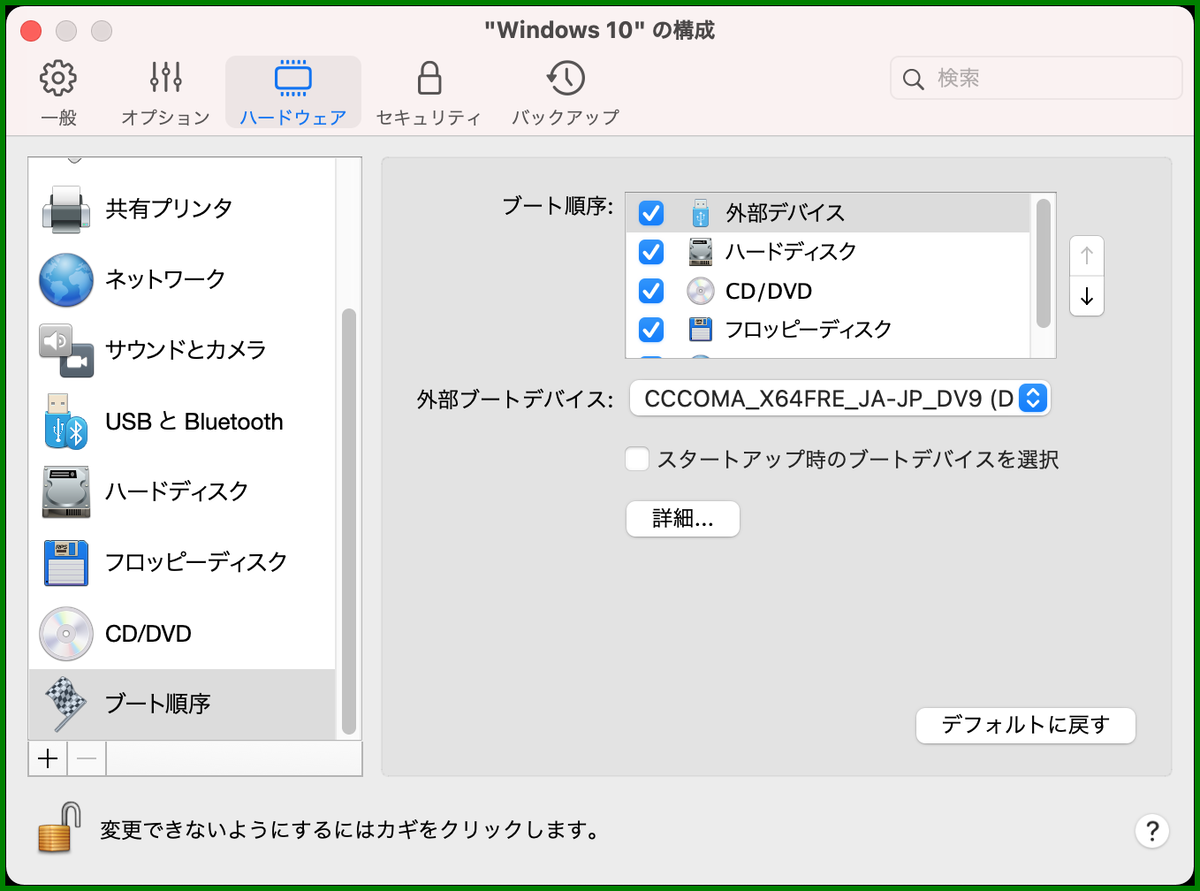The height and width of the screenshot is (891, 1200).
Task: Select USB と Bluetooth text in sidebar
Action: tap(194, 421)
